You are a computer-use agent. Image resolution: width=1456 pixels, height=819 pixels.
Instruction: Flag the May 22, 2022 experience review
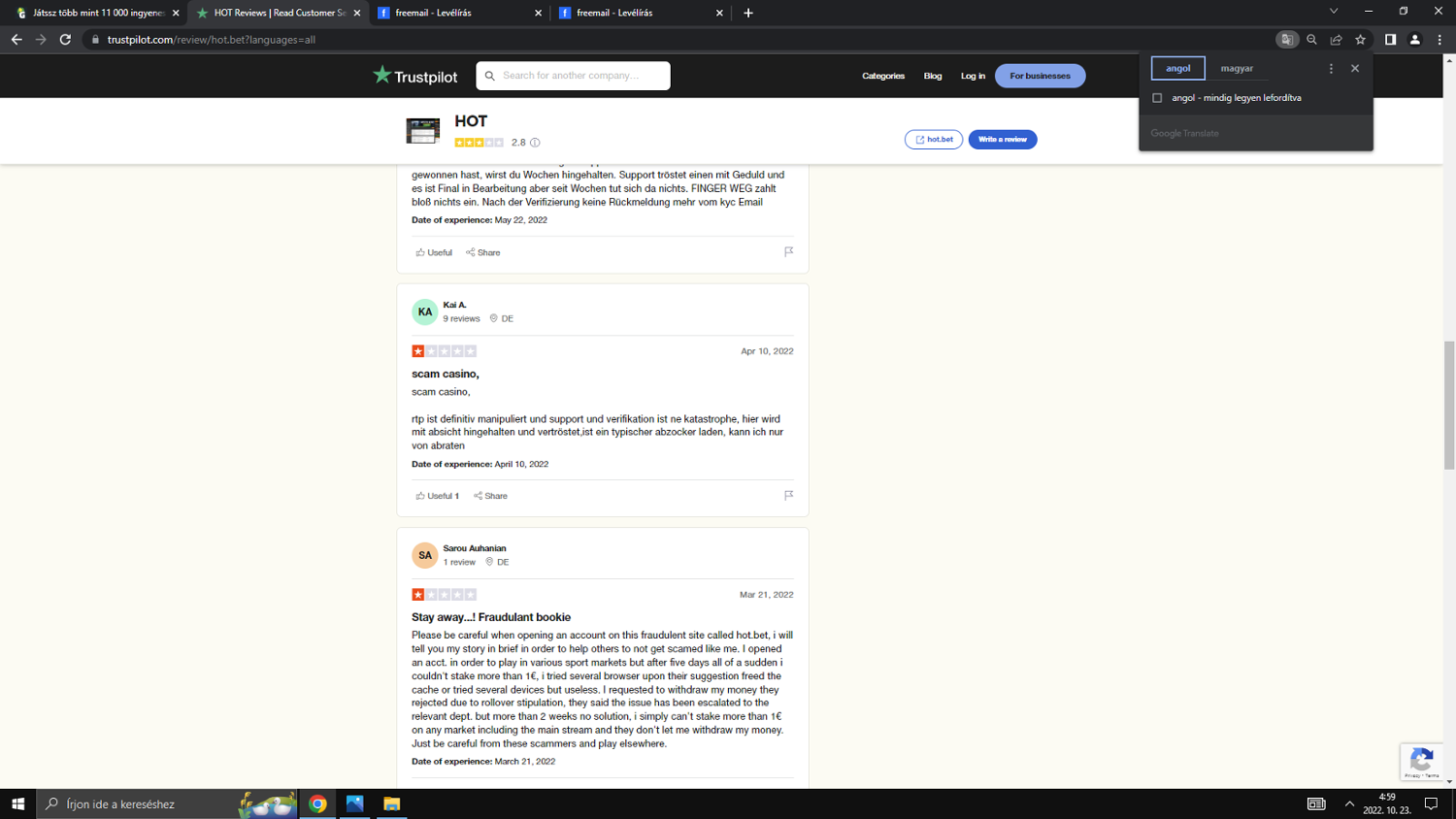[x=788, y=251]
